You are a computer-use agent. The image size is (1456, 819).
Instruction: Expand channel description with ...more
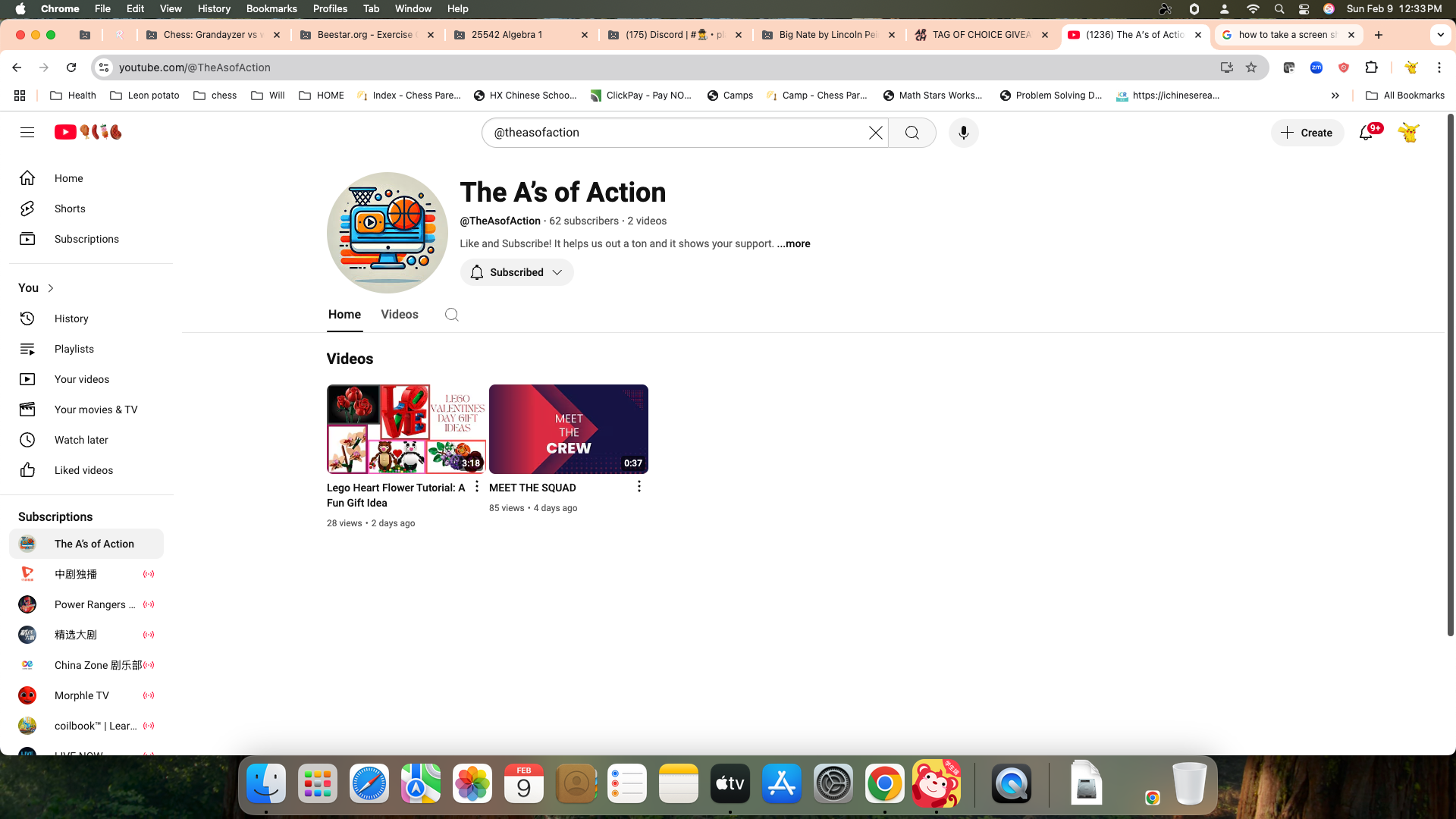click(x=793, y=243)
